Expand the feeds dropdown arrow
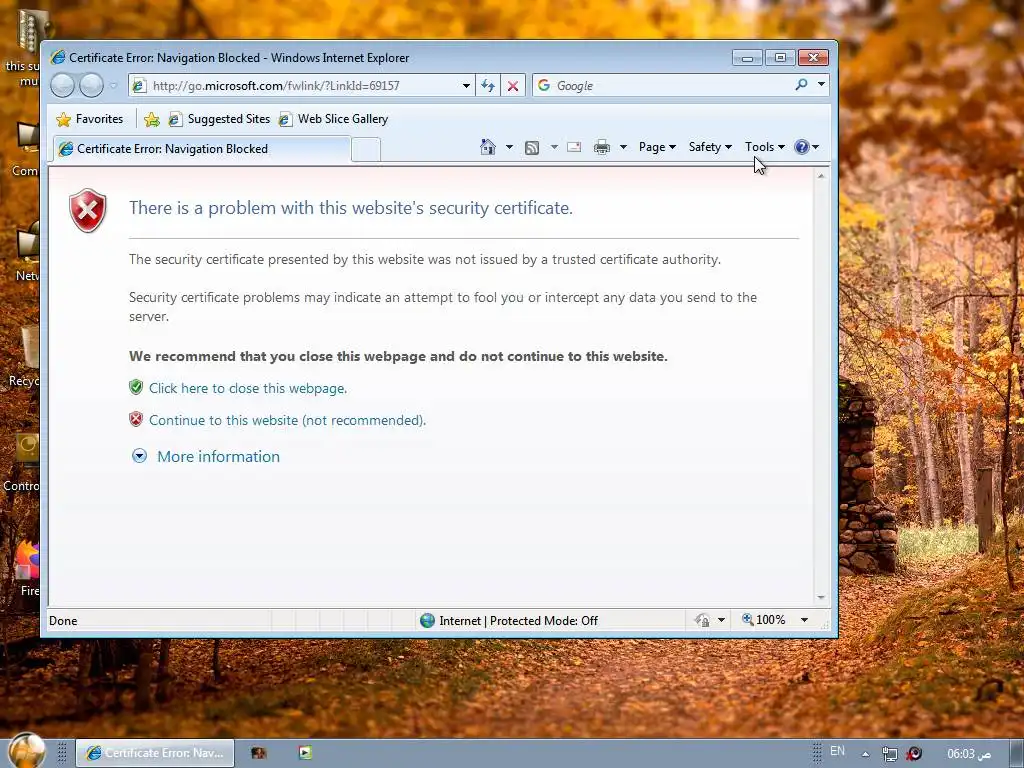 click(x=554, y=147)
